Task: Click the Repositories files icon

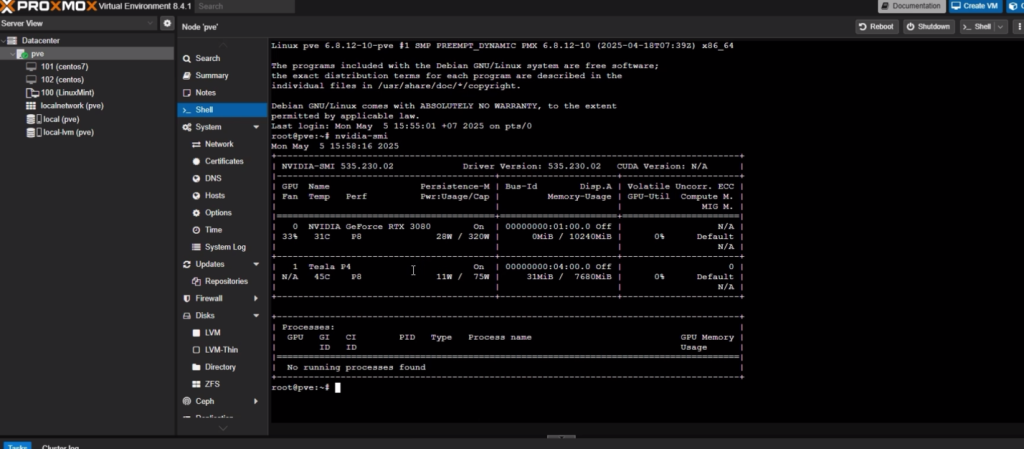Action: tap(197, 281)
